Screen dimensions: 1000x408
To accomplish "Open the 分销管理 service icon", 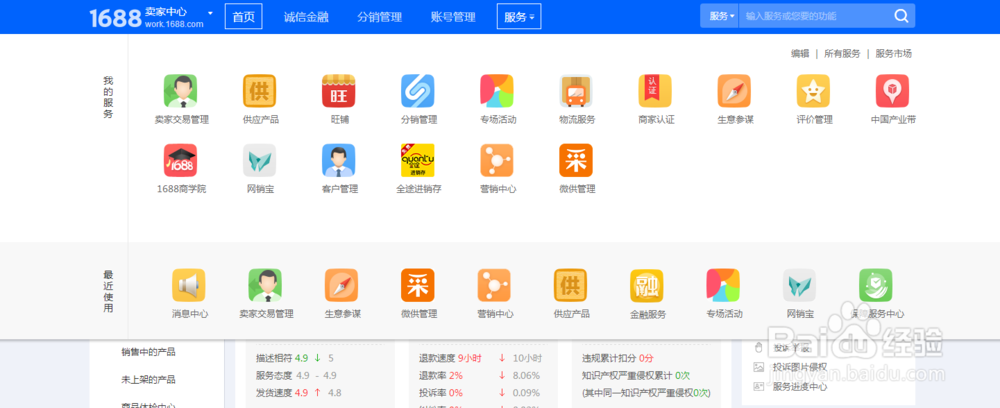I will (x=418, y=91).
